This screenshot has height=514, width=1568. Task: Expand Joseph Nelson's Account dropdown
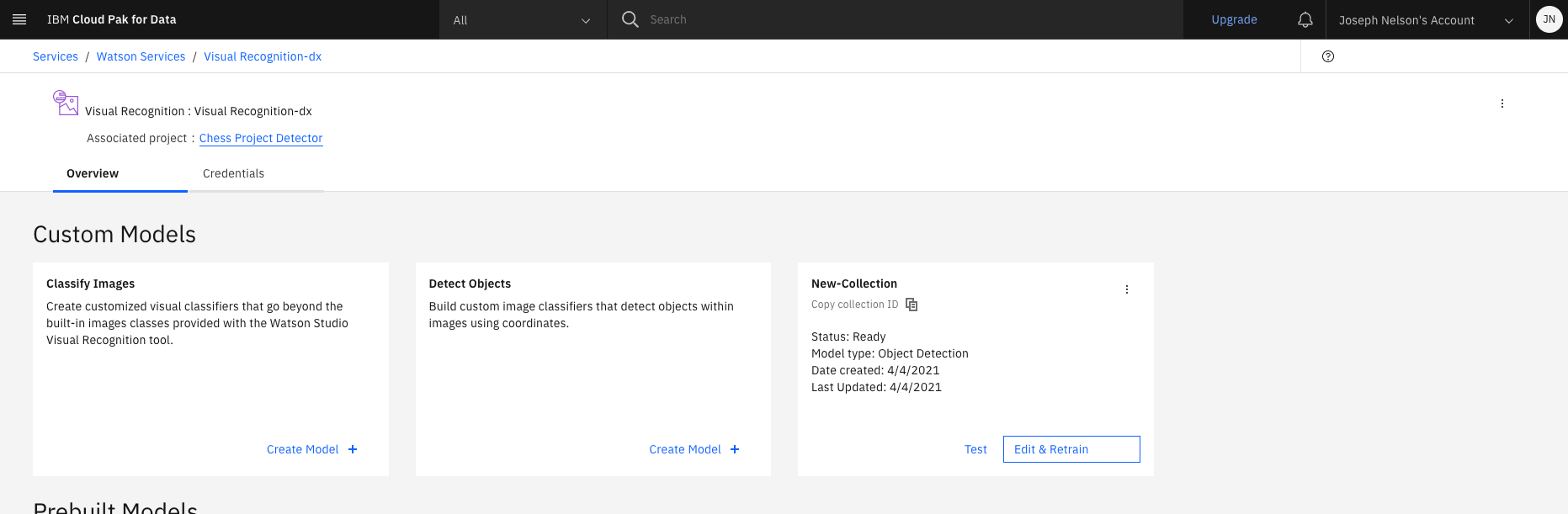pyautogui.click(x=1427, y=19)
